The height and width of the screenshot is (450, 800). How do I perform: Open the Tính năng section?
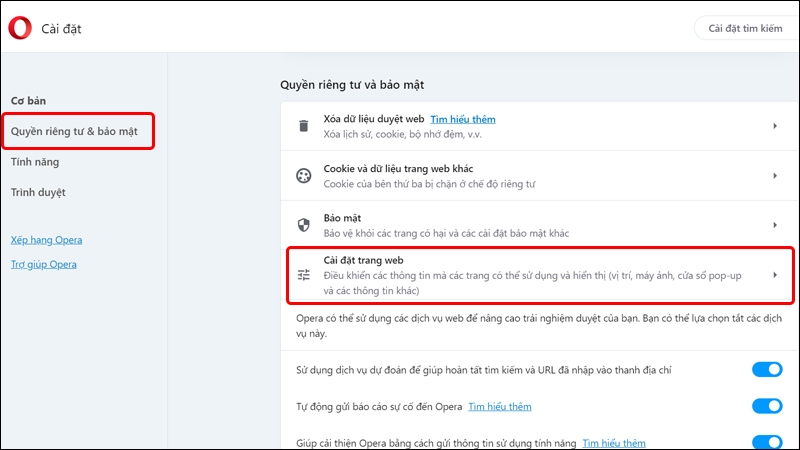click(35, 162)
